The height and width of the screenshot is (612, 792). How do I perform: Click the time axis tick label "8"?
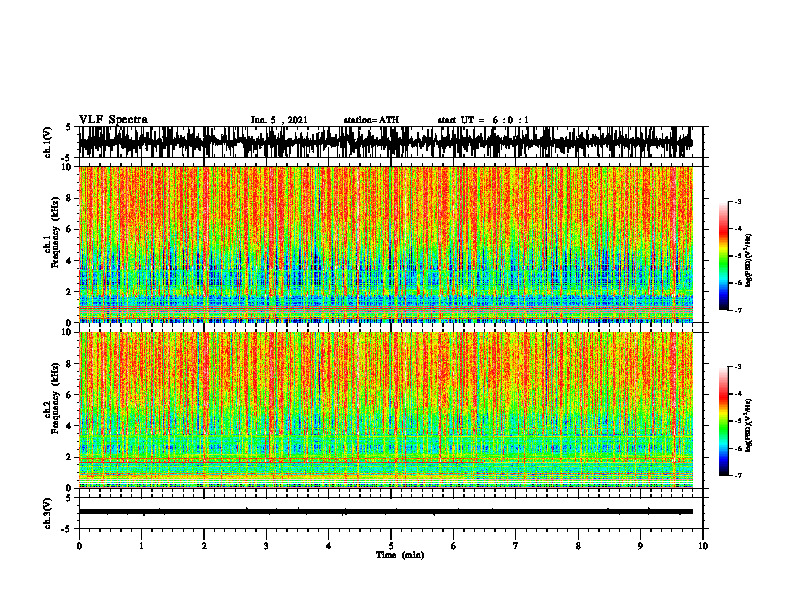[x=578, y=545]
